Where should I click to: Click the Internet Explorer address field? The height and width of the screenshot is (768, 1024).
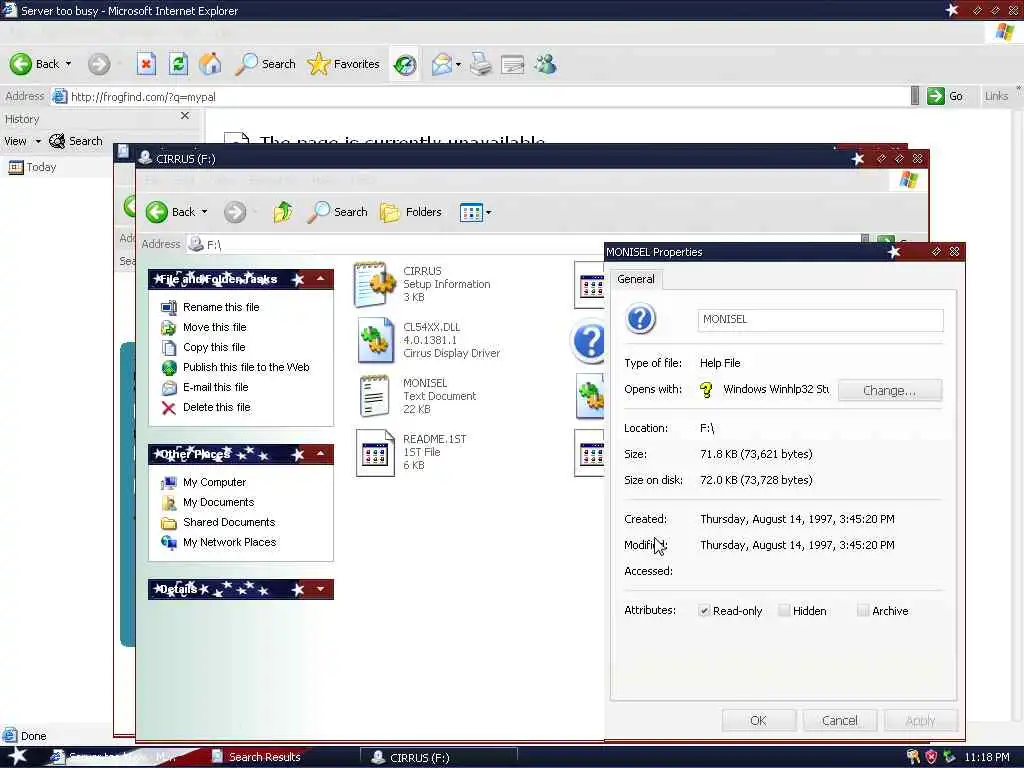pos(482,97)
